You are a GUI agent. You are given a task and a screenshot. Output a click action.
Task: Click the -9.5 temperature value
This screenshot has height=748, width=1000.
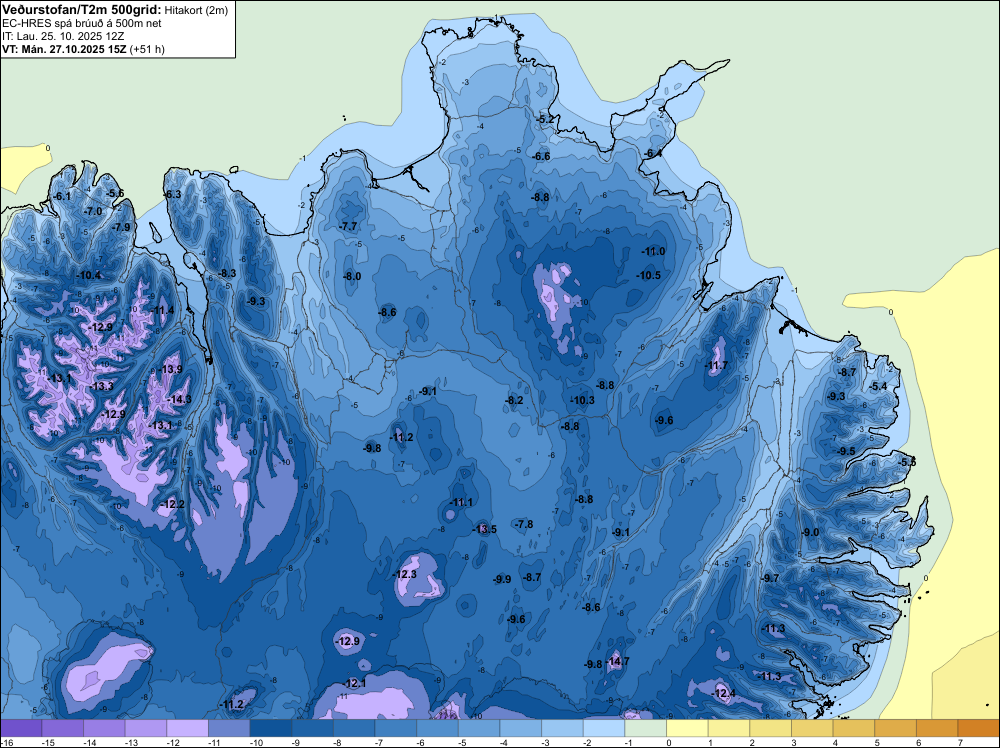(846, 451)
